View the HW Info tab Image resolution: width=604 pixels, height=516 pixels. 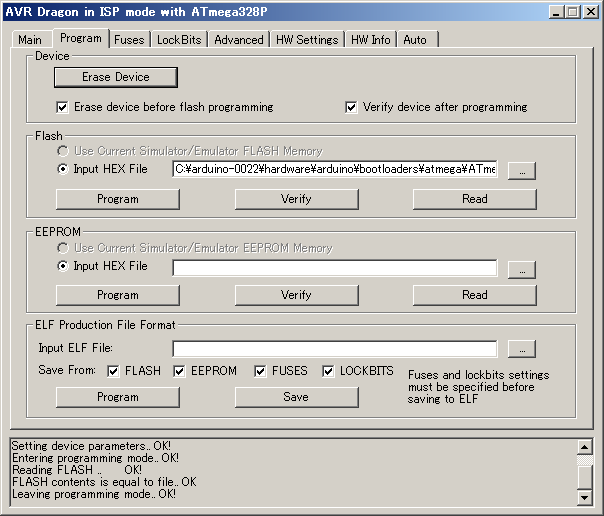click(x=371, y=40)
